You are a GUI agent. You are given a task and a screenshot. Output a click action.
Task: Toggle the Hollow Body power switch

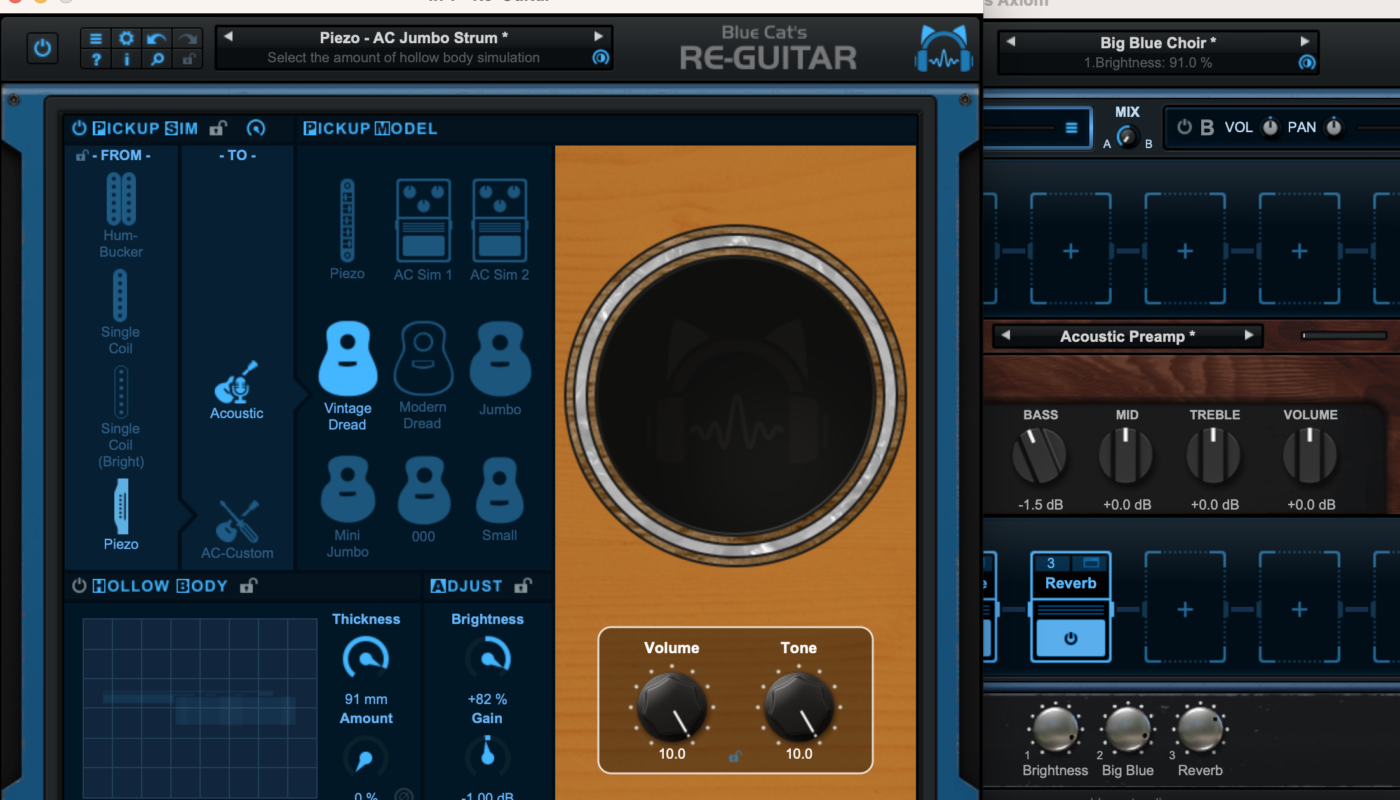(79, 586)
